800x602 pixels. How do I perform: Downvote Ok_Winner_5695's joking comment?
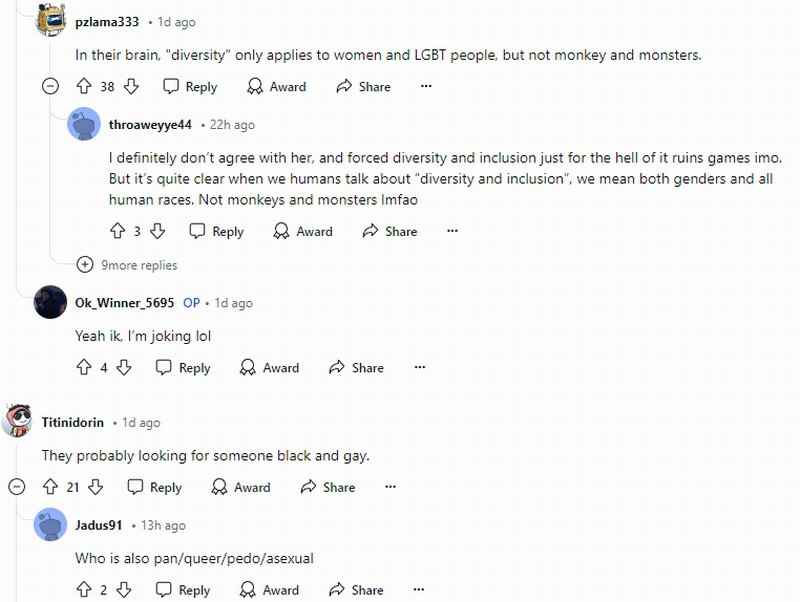tap(124, 367)
